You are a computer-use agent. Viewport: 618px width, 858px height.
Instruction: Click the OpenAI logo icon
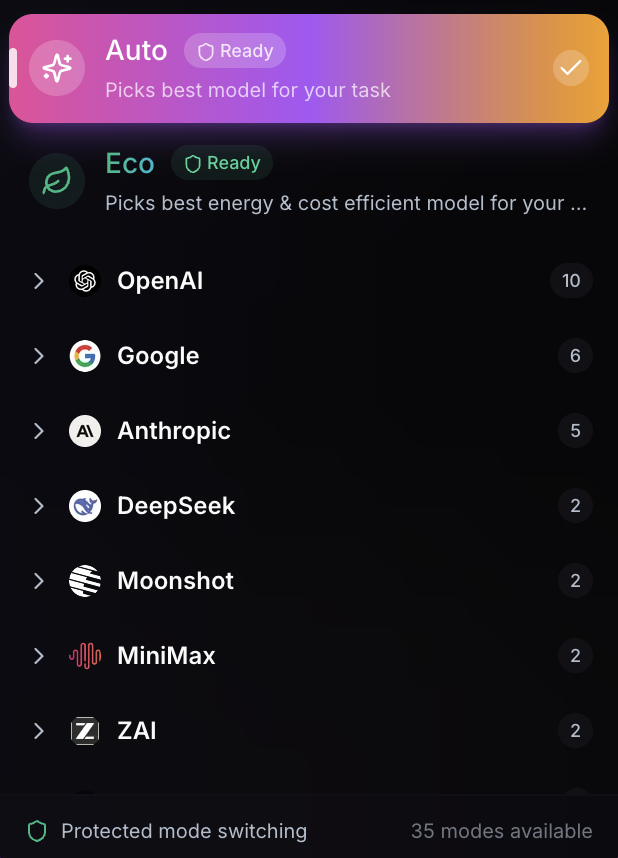(85, 281)
